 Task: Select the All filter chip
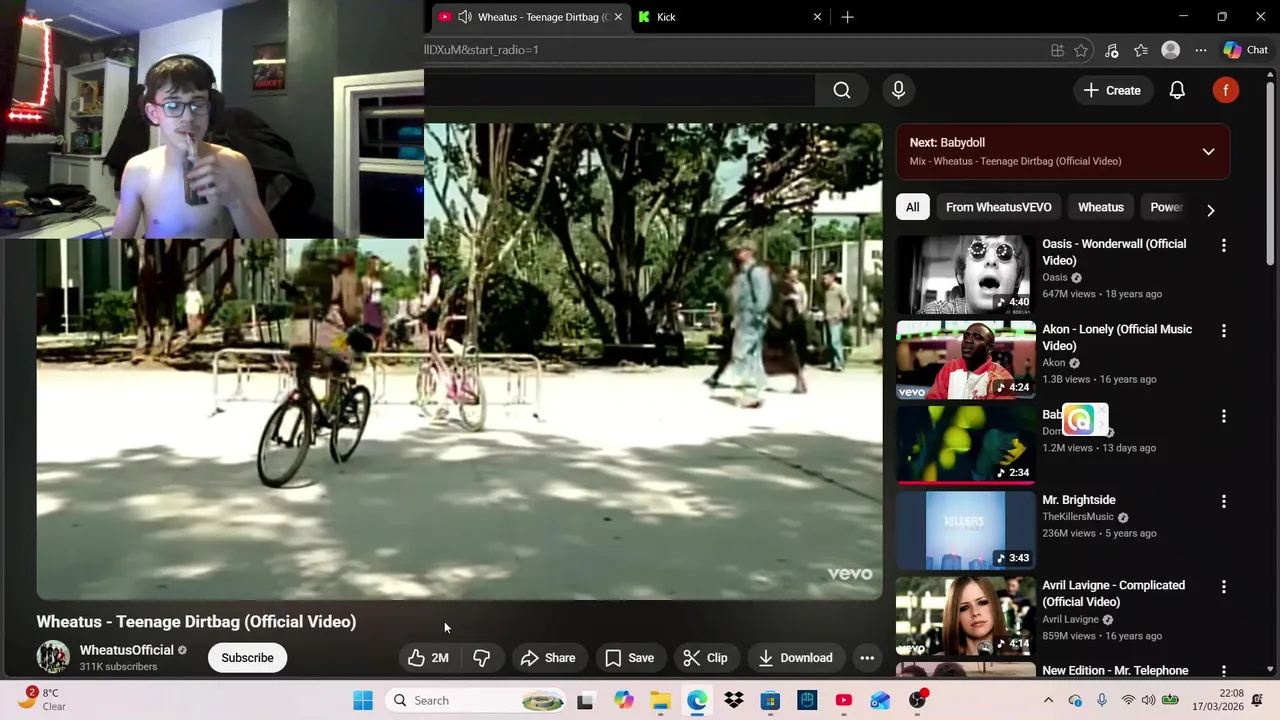pos(913,207)
